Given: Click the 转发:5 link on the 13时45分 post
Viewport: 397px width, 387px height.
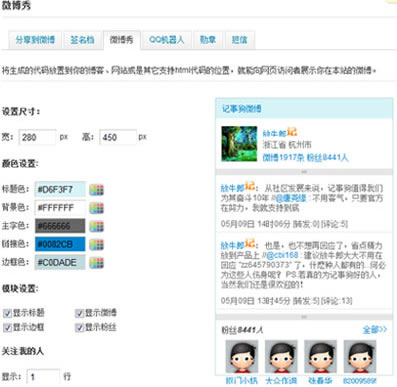Looking at the screenshot, I should coord(306,301).
